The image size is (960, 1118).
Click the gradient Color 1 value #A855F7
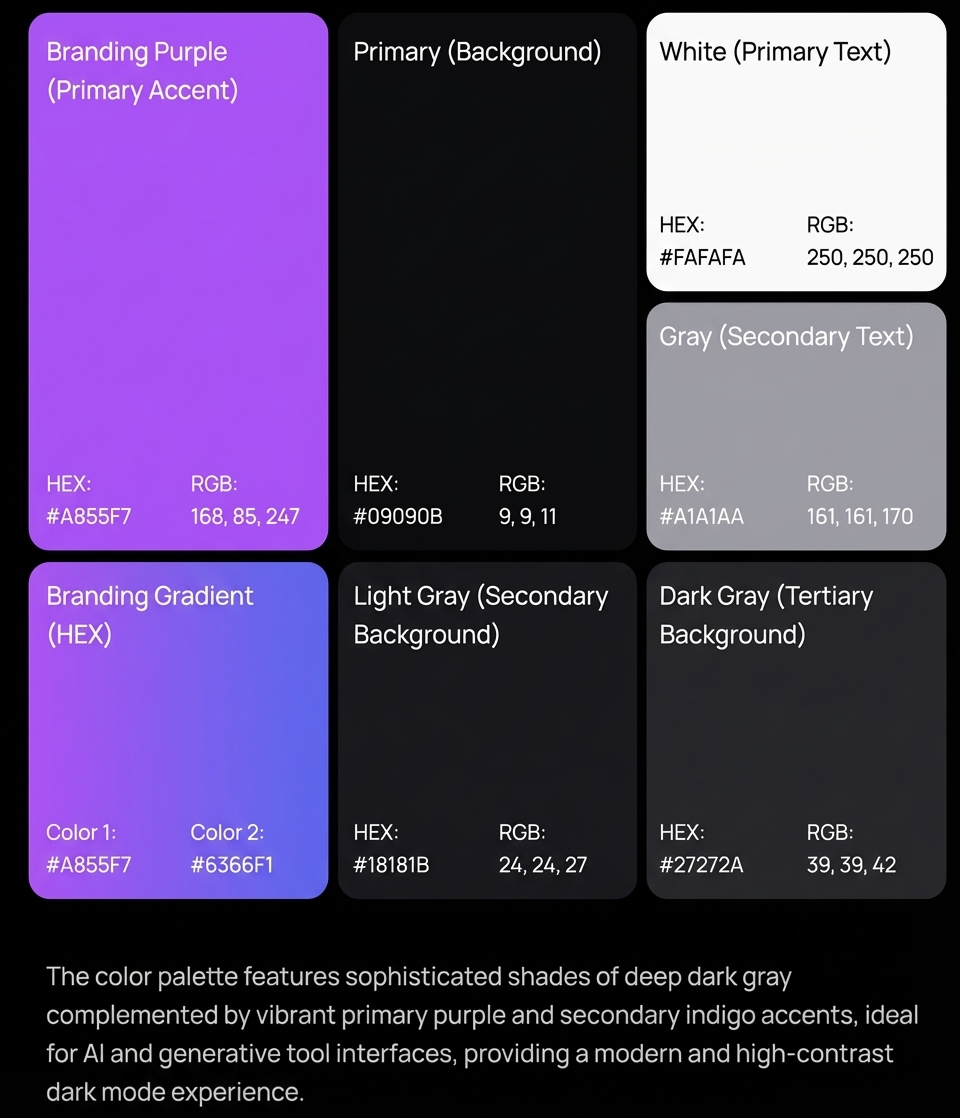[x=89, y=865]
